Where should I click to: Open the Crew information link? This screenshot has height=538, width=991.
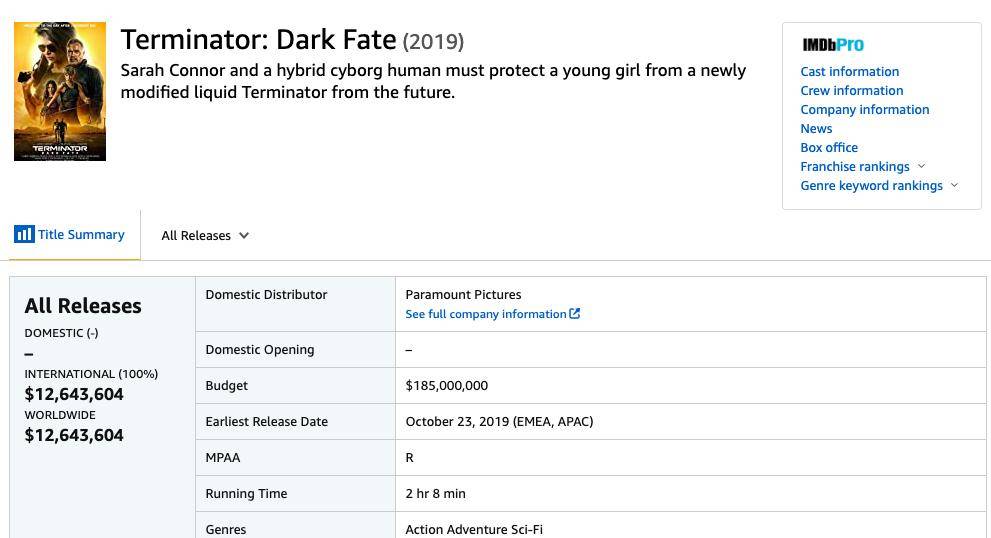point(851,90)
